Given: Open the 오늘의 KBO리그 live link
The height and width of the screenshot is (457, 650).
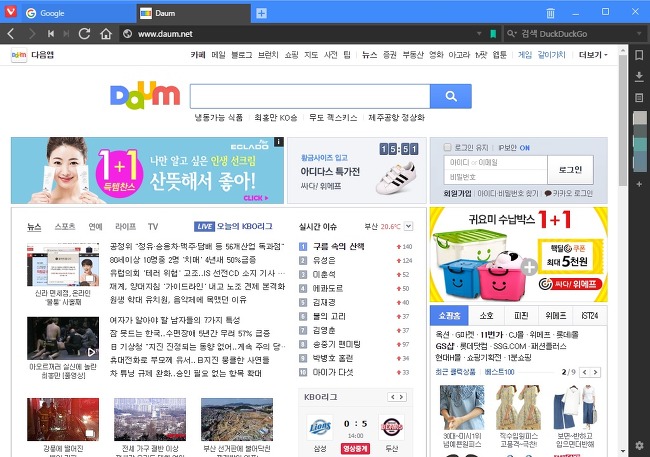Looking at the screenshot, I should pyautogui.click(x=233, y=226).
